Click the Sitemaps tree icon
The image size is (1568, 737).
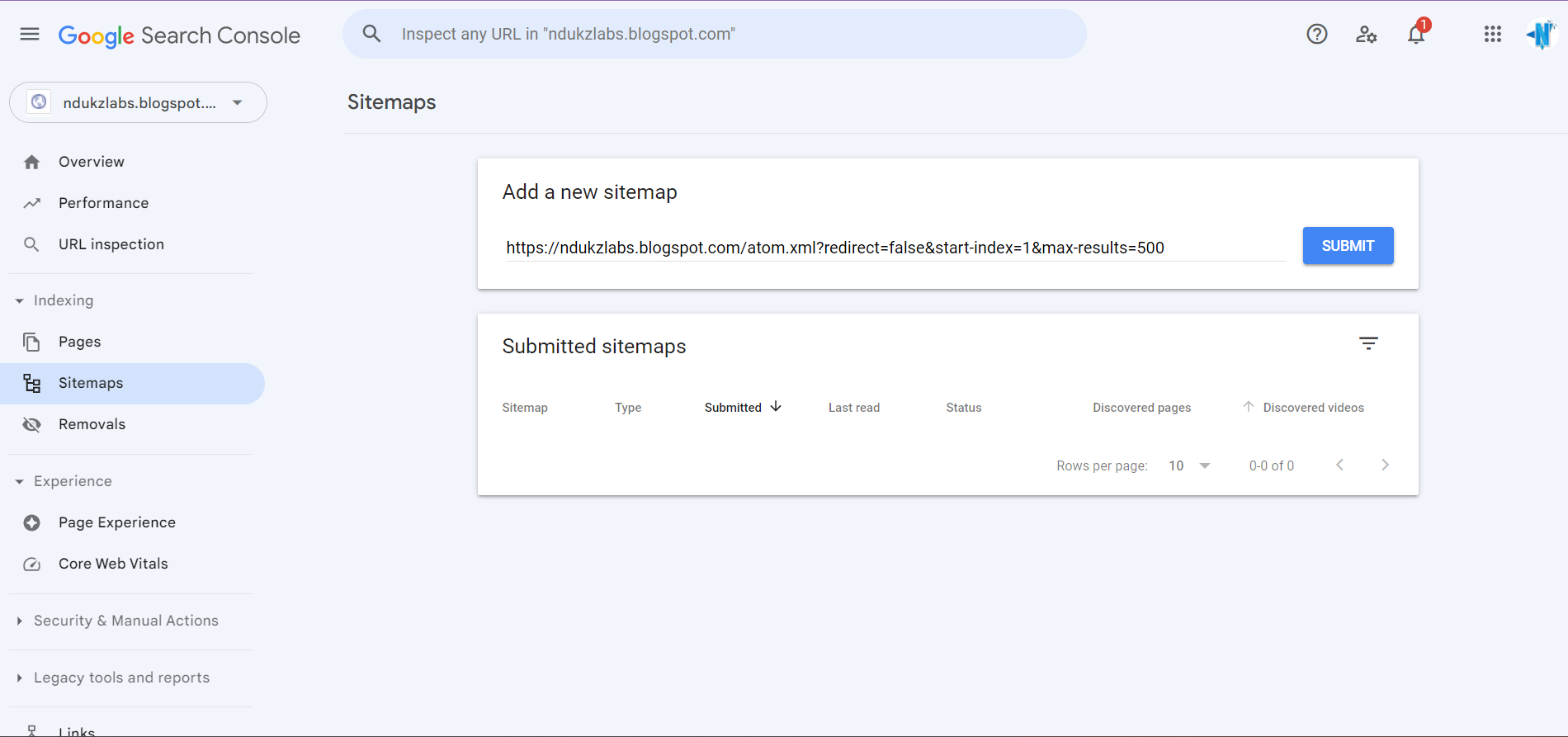coord(32,383)
